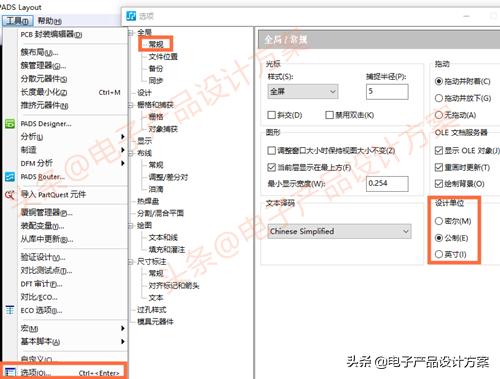Enable the 禁用双击(K) checkbox
500x379 pixels.
pyautogui.click(x=329, y=115)
